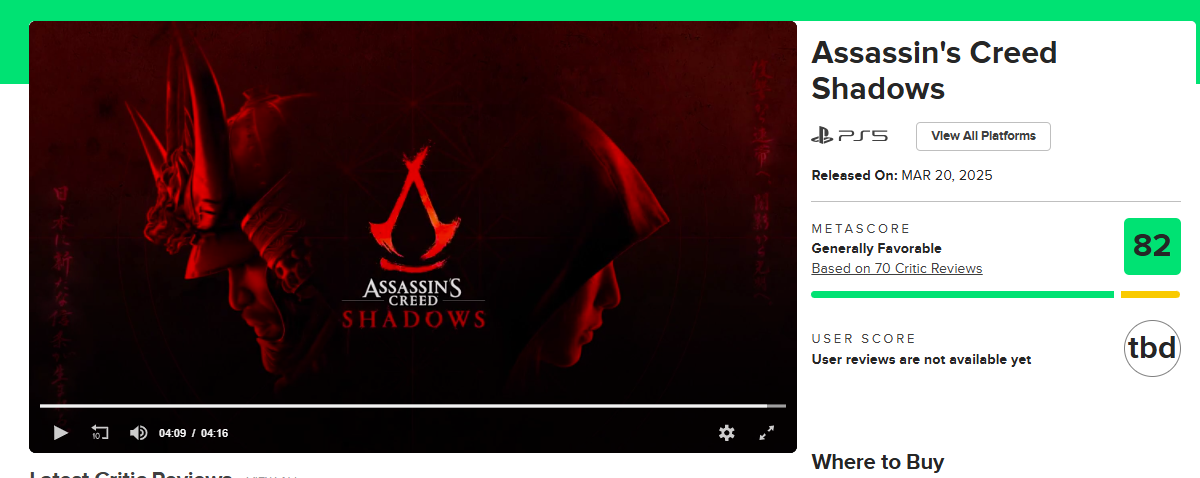Click the Assassin's Creed Shadows title heading
Viewport: 1200px width, 478px height.
coord(934,70)
